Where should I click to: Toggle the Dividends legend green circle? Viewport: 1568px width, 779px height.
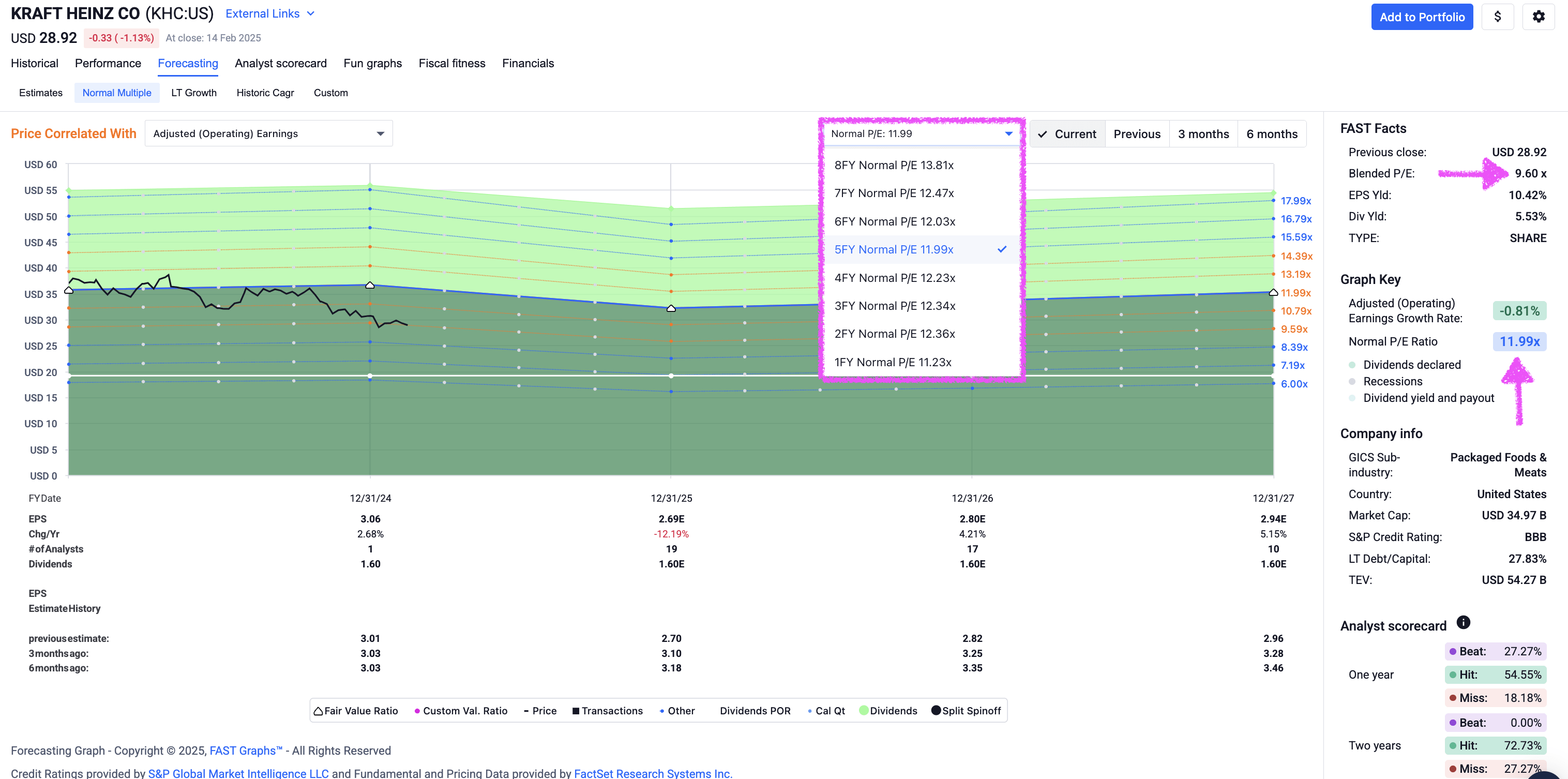(x=864, y=711)
